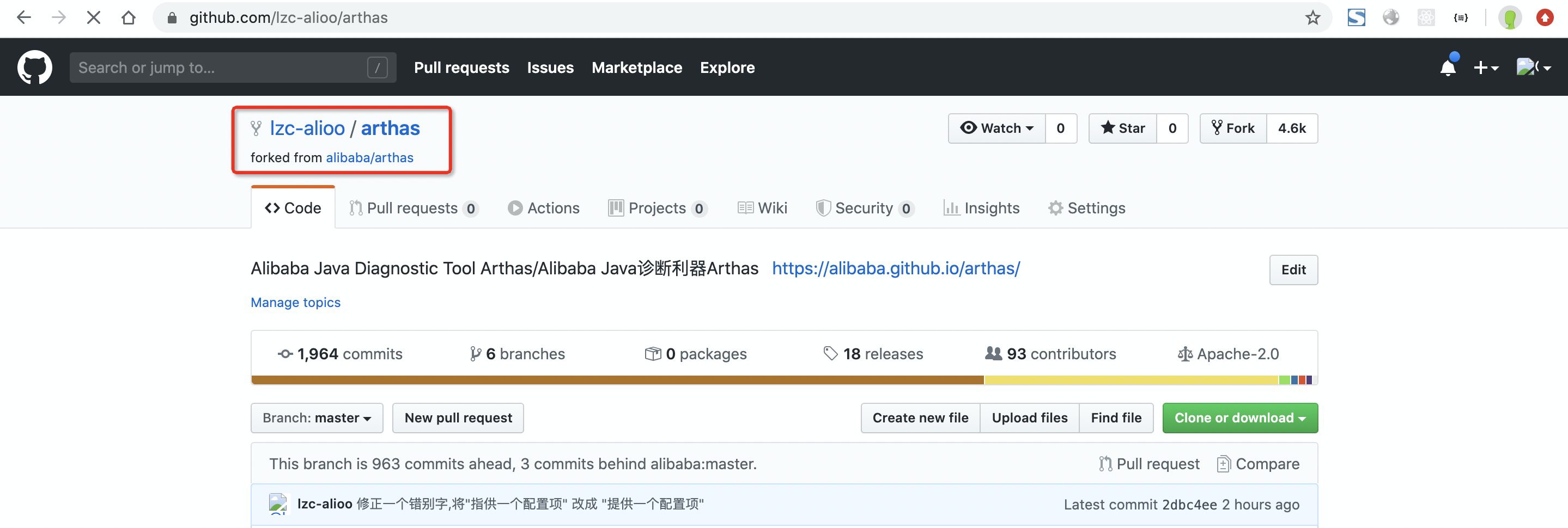1568x528 pixels.
Task: Bookmark the page with the star in address bar
Action: pyautogui.click(x=1313, y=17)
